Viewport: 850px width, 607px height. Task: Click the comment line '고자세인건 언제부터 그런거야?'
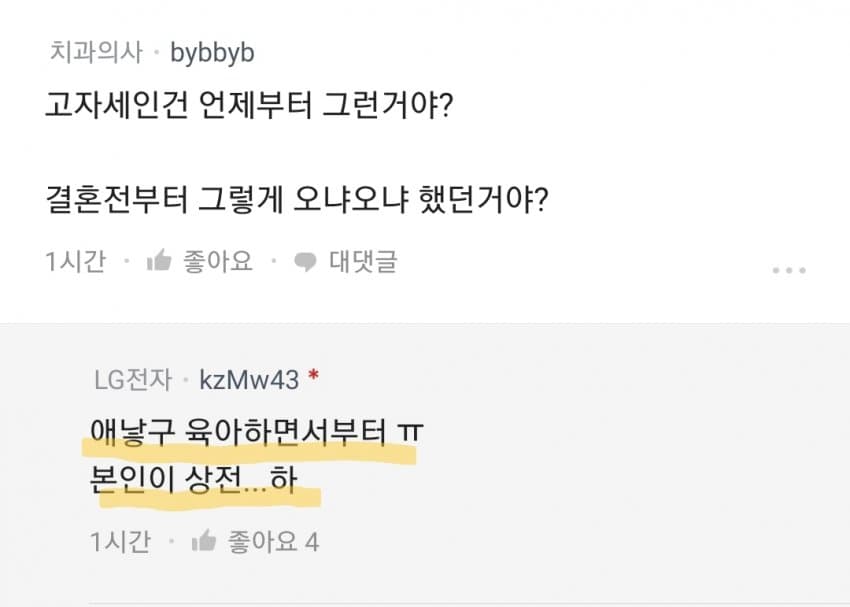[x=248, y=105]
